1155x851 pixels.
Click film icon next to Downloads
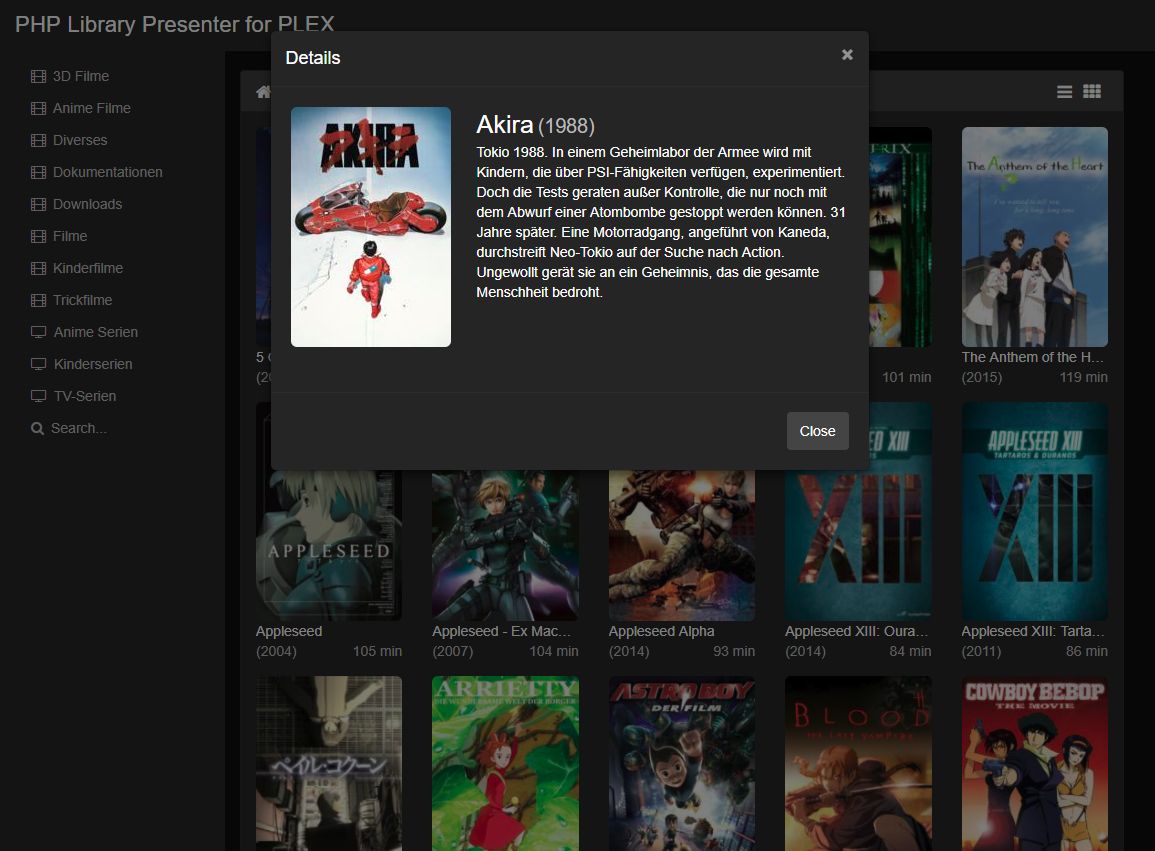click(x=39, y=204)
